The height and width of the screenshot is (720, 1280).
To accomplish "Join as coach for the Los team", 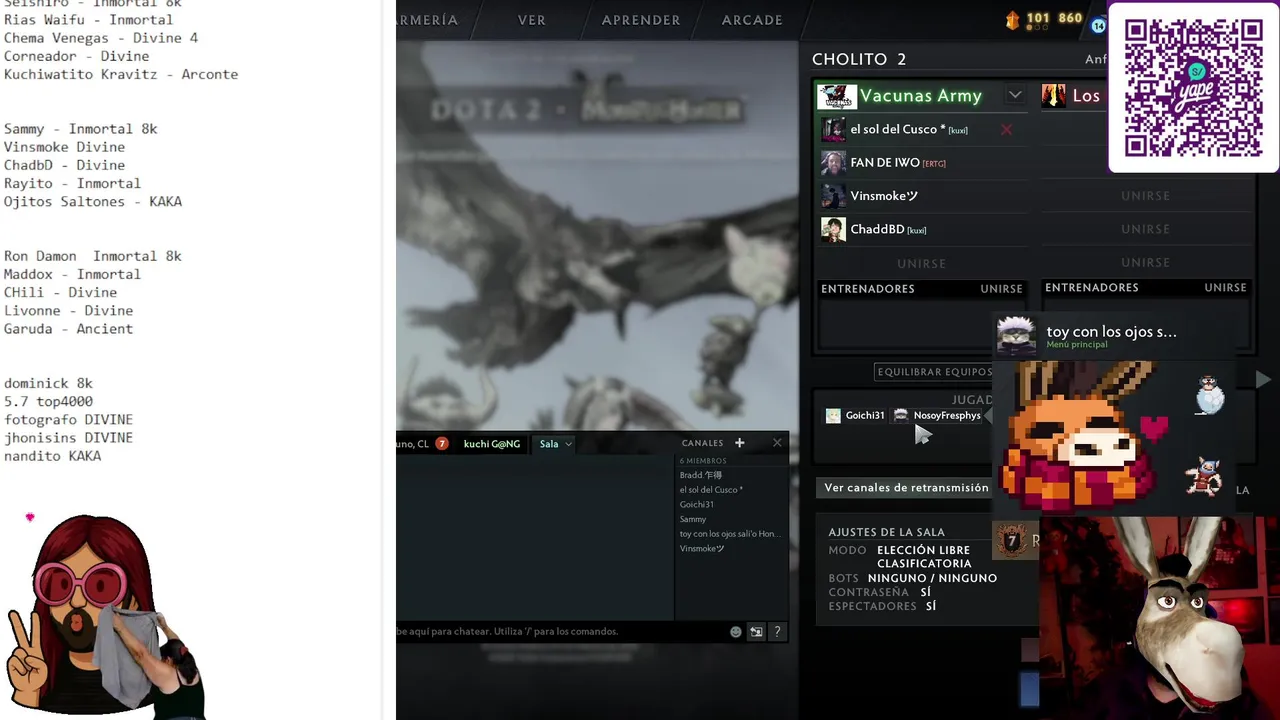I will click(1225, 287).
